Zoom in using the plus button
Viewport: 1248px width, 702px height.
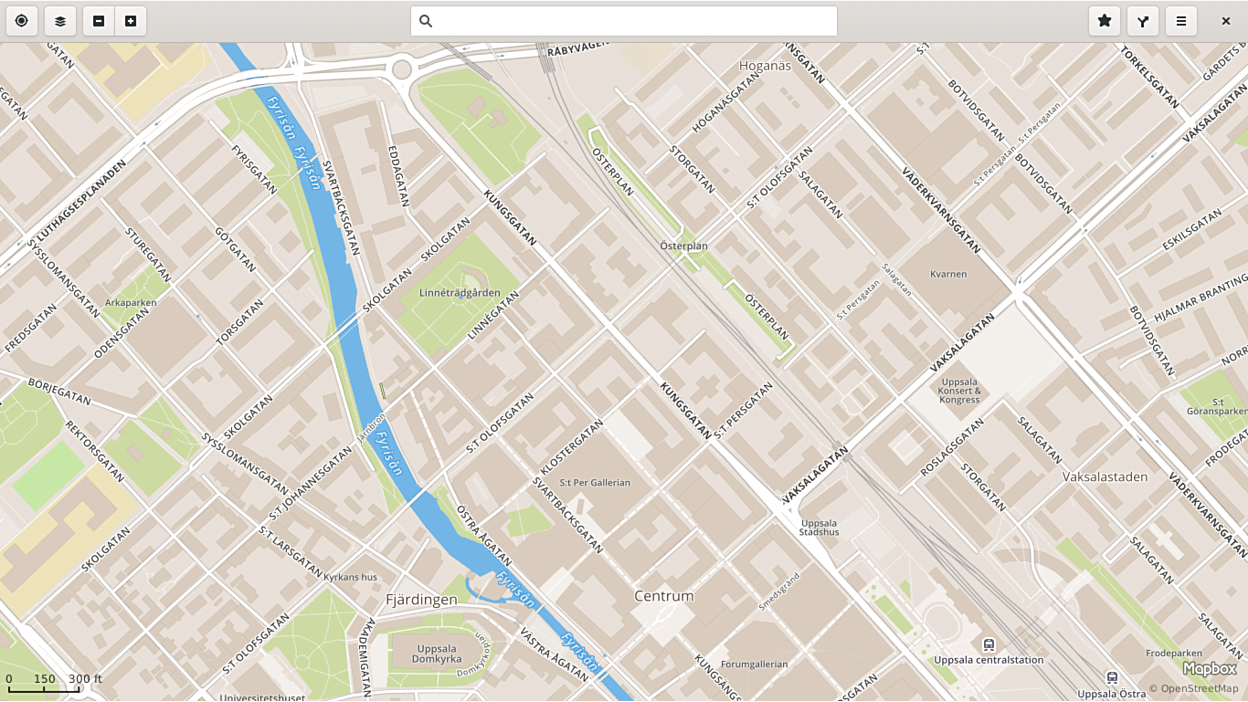130,21
